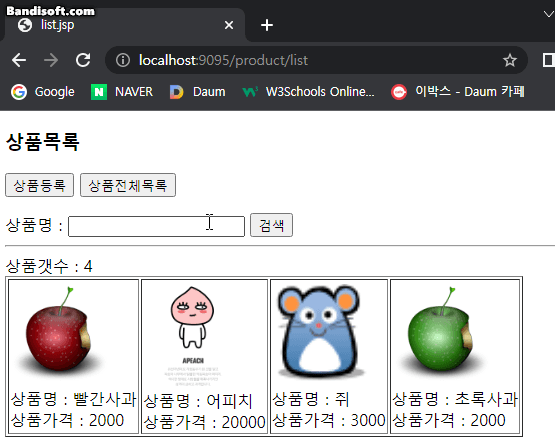Image resolution: width=555 pixels, height=448 pixels.
Task: Click the text 상품명 : 초록사과
Action: 455,399
